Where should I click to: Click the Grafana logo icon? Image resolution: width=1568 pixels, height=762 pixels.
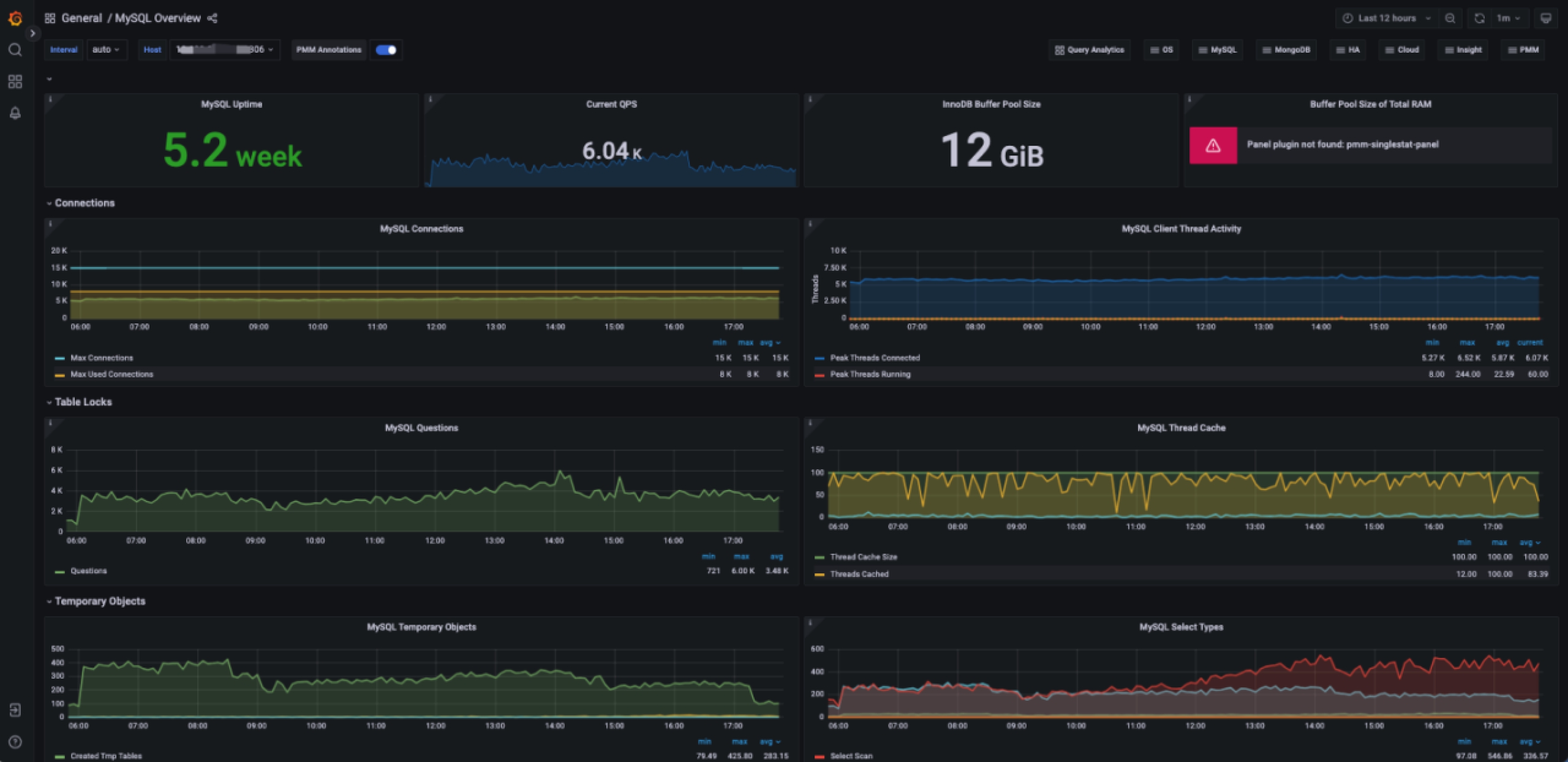click(15, 18)
